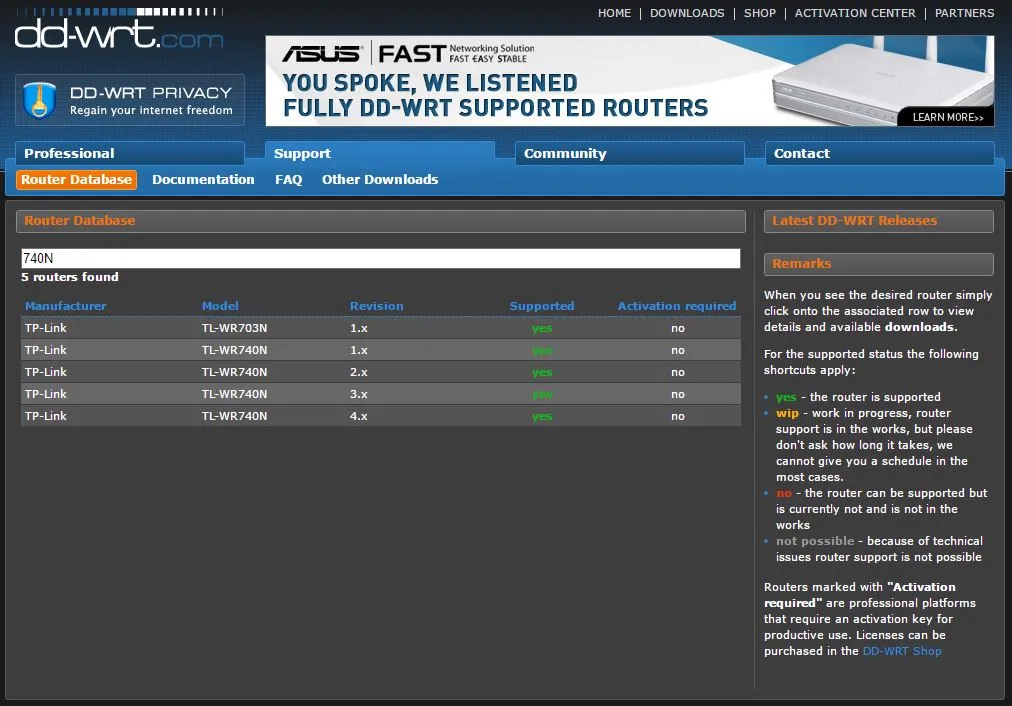This screenshot has width=1012, height=706.
Task: Open the ACTIVATION CENTER link
Action: click(x=855, y=13)
